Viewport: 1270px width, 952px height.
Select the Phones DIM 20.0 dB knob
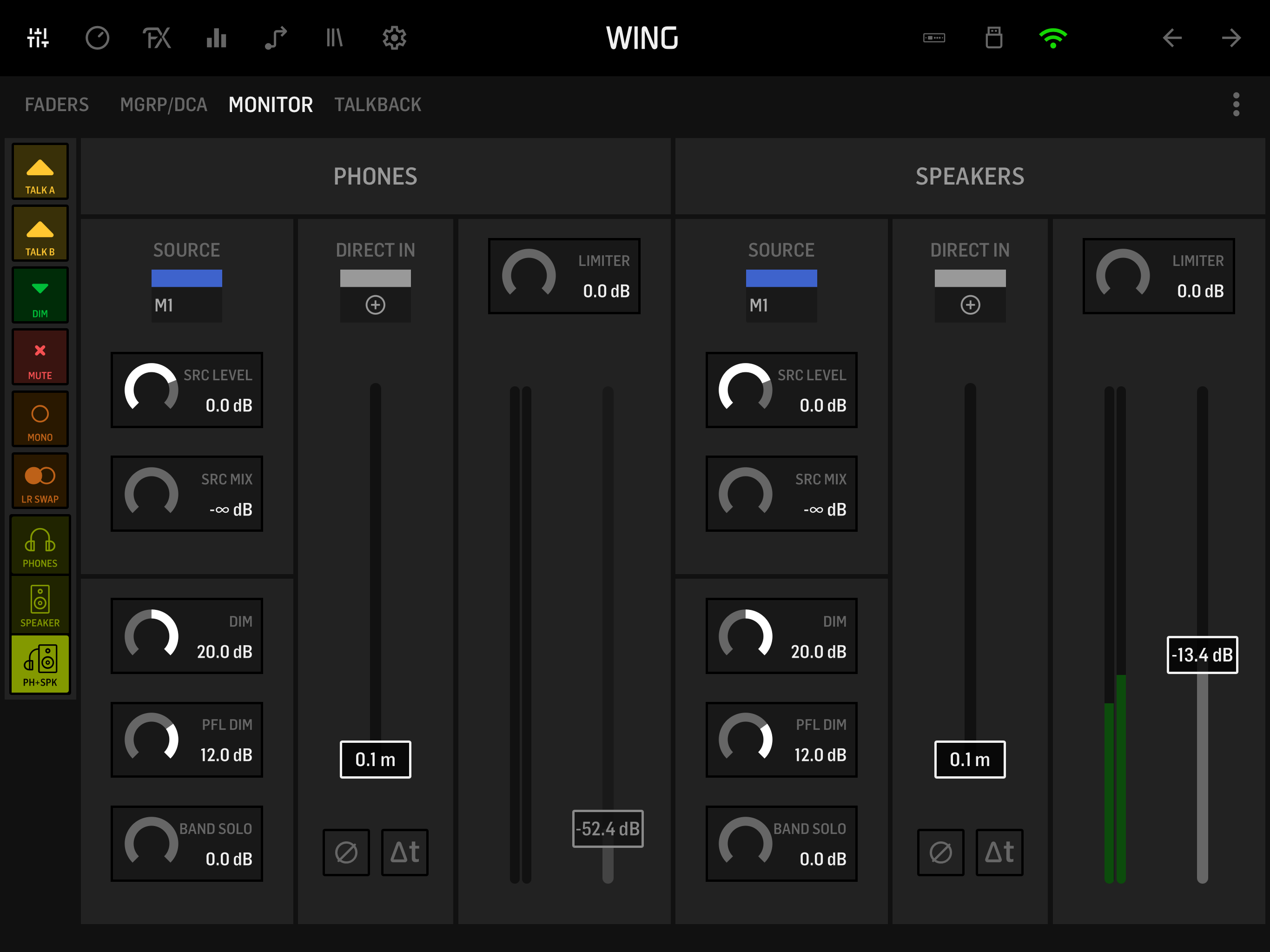(x=186, y=636)
